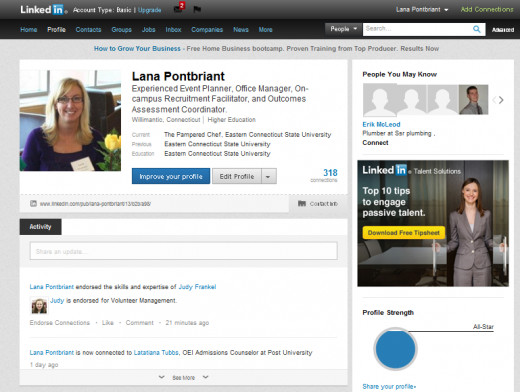Open the Contact Info card icon
Viewport: 520px width, 392px height.
[302, 203]
